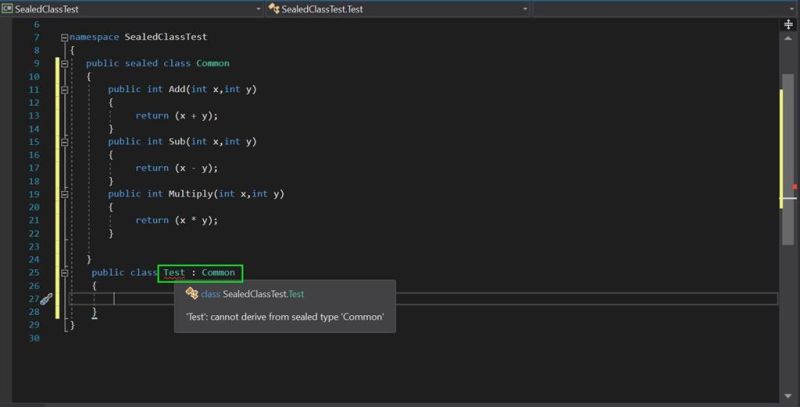Click the 'SealedClassTest' namespace name on line 7

click(x=166, y=37)
